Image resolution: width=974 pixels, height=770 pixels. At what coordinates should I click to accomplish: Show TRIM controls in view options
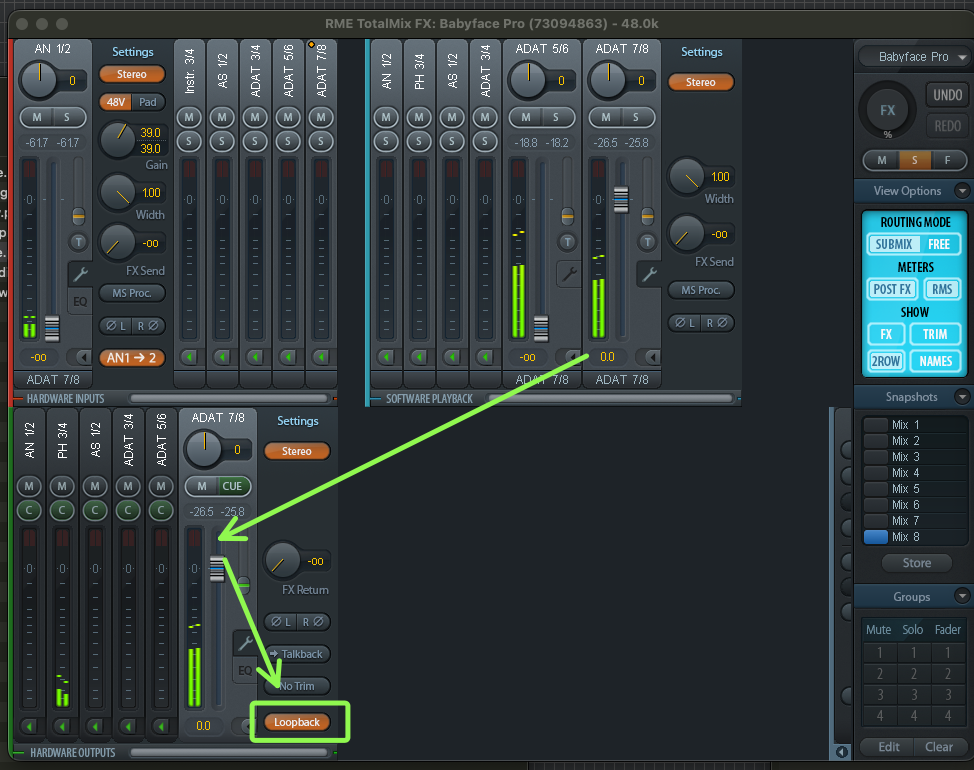pyautogui.click(x=935, y=334)
